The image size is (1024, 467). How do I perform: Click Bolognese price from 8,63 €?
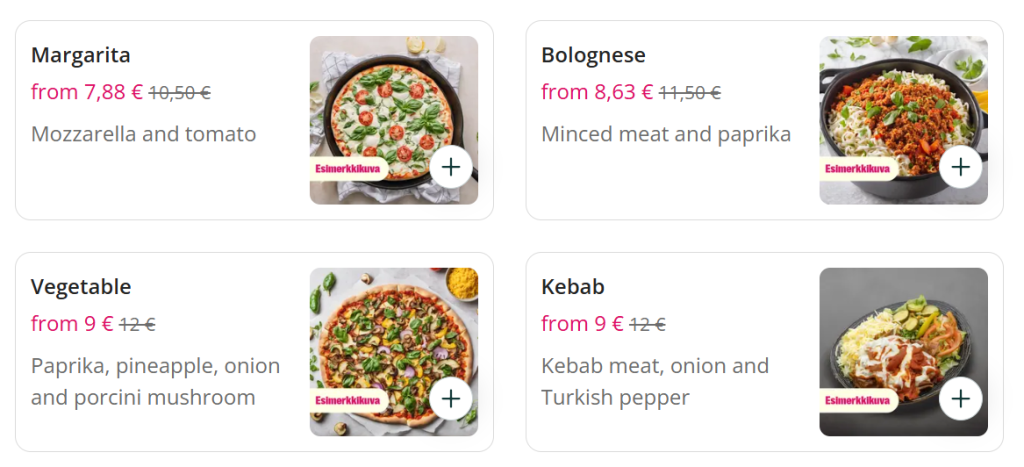click(597, 92)
